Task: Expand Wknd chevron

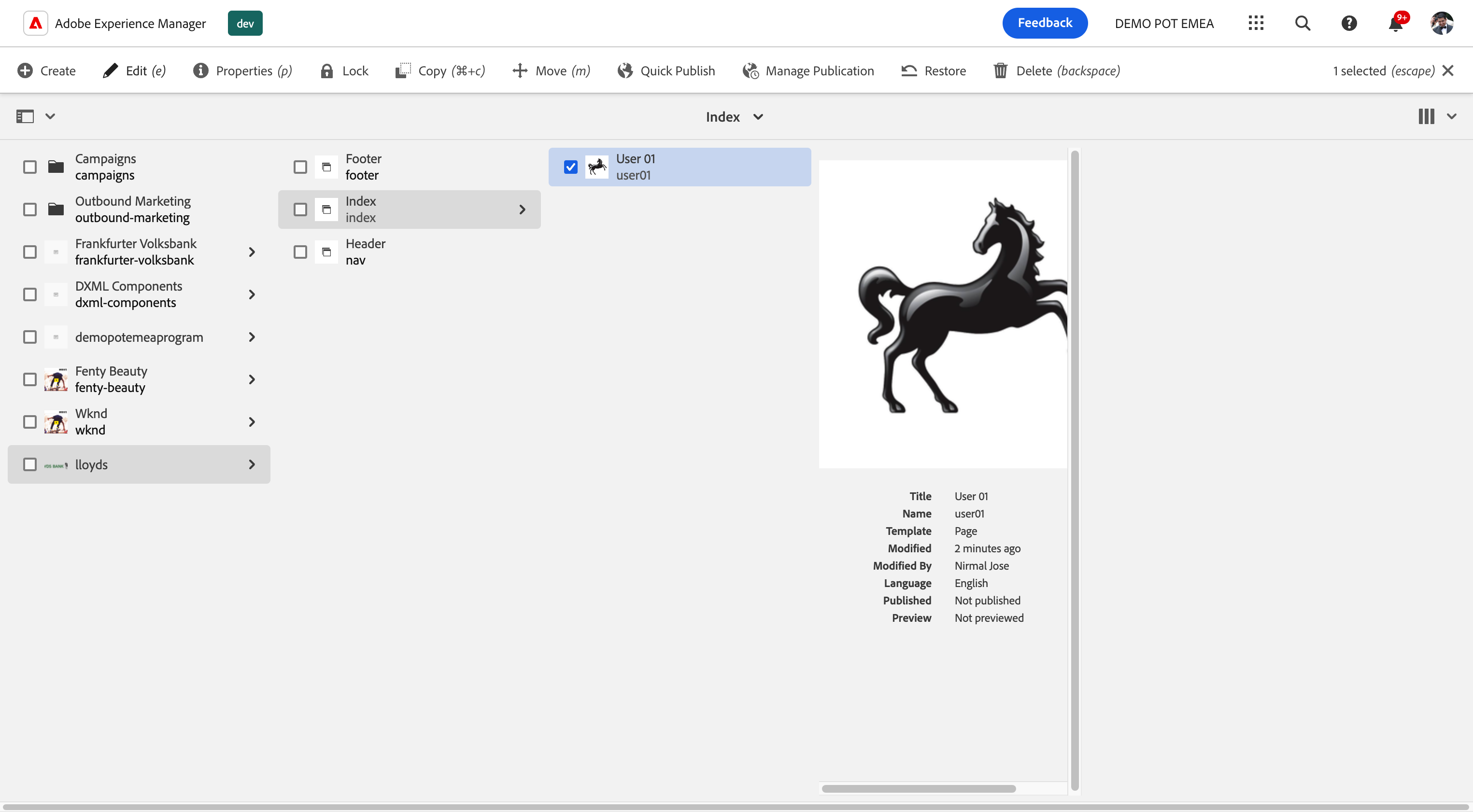Action: [x=252, y=422]
